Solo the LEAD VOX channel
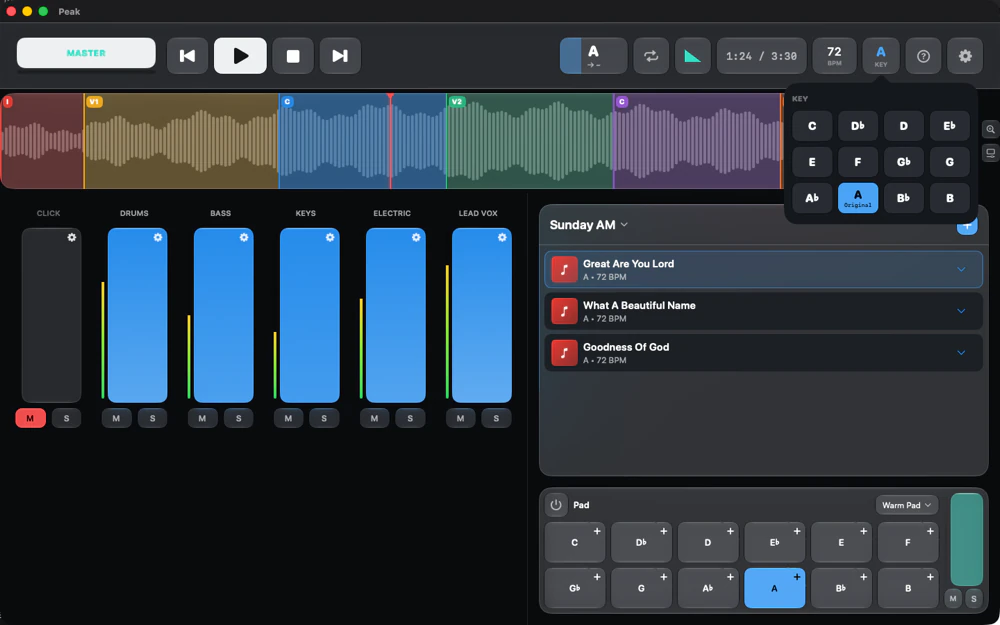 pos(496,418)
